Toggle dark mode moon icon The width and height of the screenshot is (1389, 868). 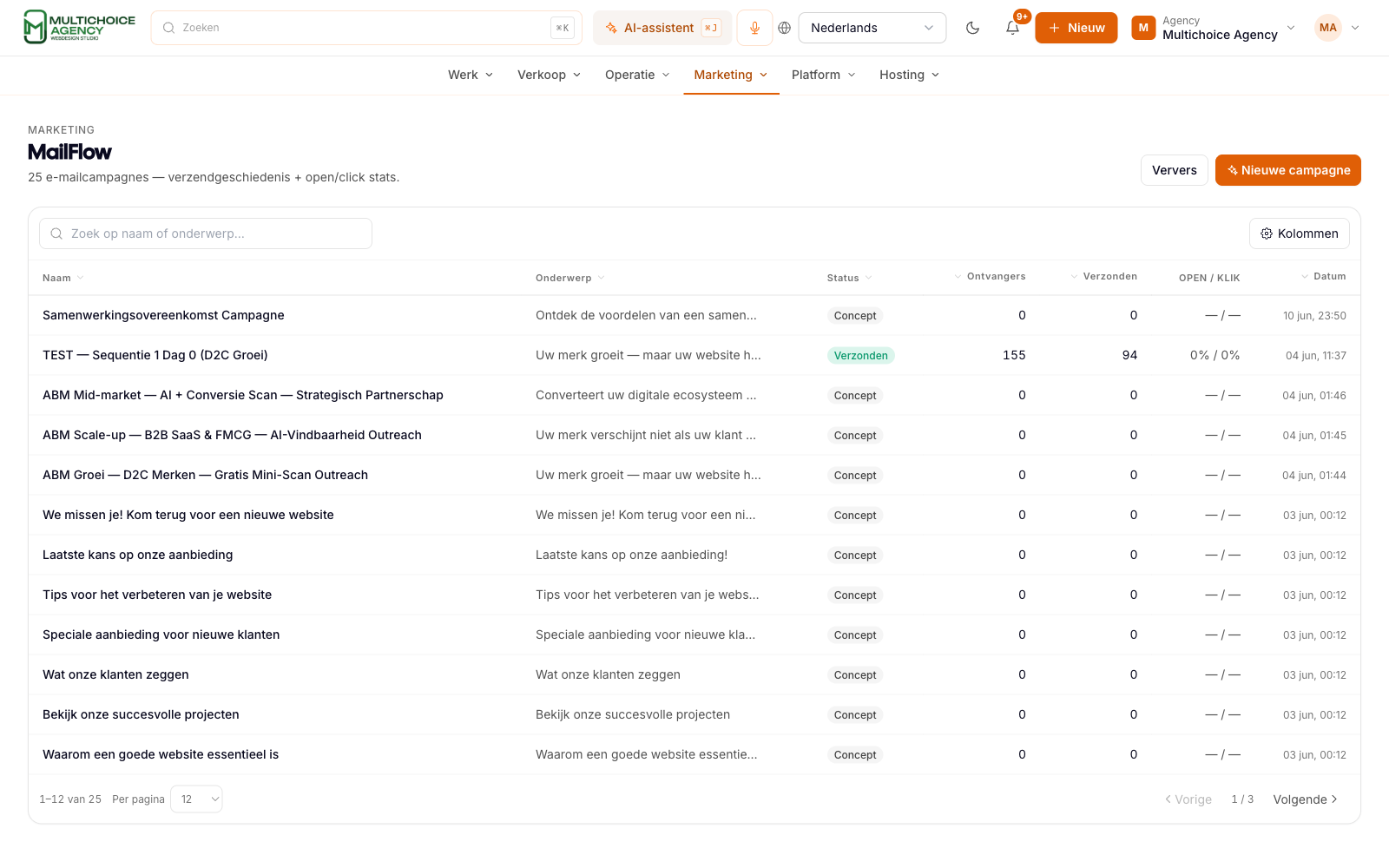click(972, 28)
